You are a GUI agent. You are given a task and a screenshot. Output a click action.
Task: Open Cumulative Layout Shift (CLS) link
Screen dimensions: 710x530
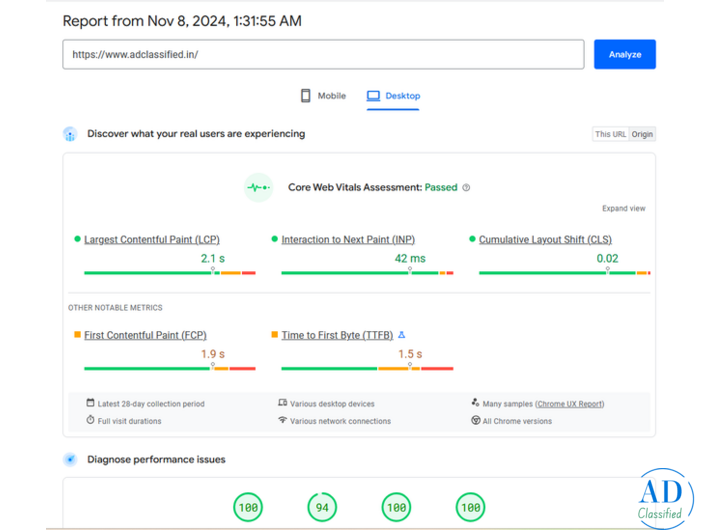click(x=545, y=239)
